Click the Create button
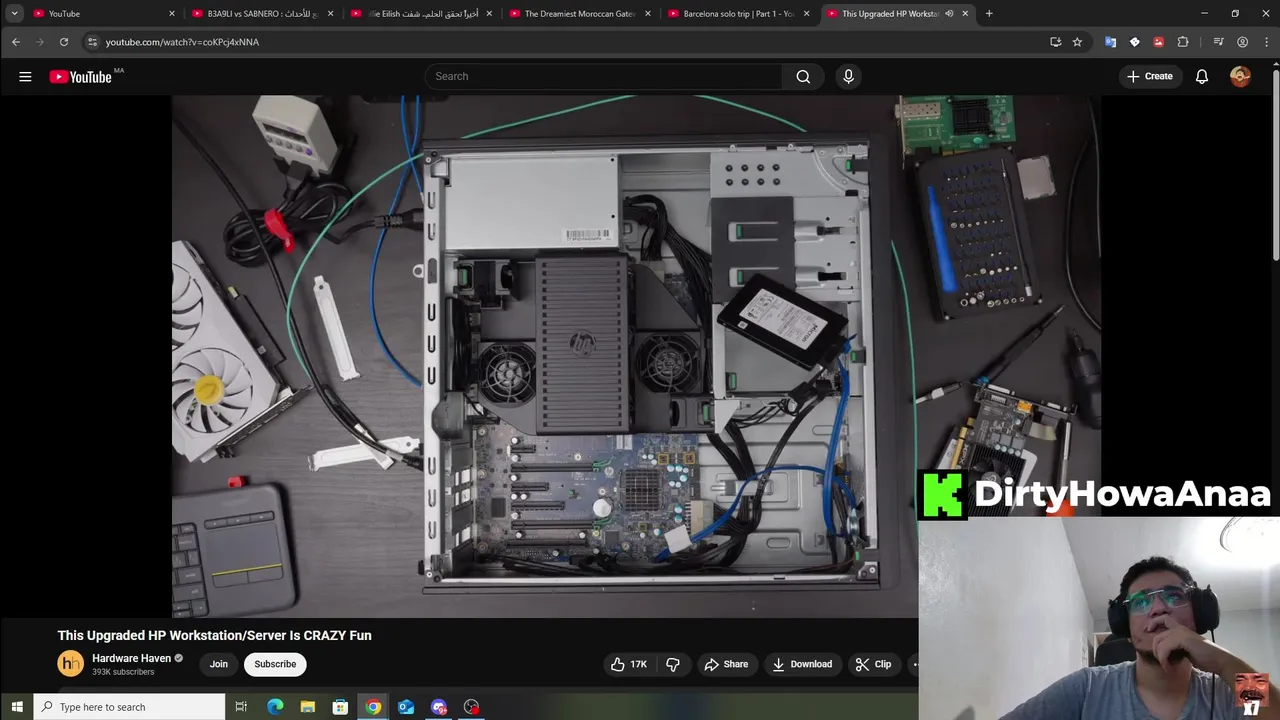 pos(1149,76)
